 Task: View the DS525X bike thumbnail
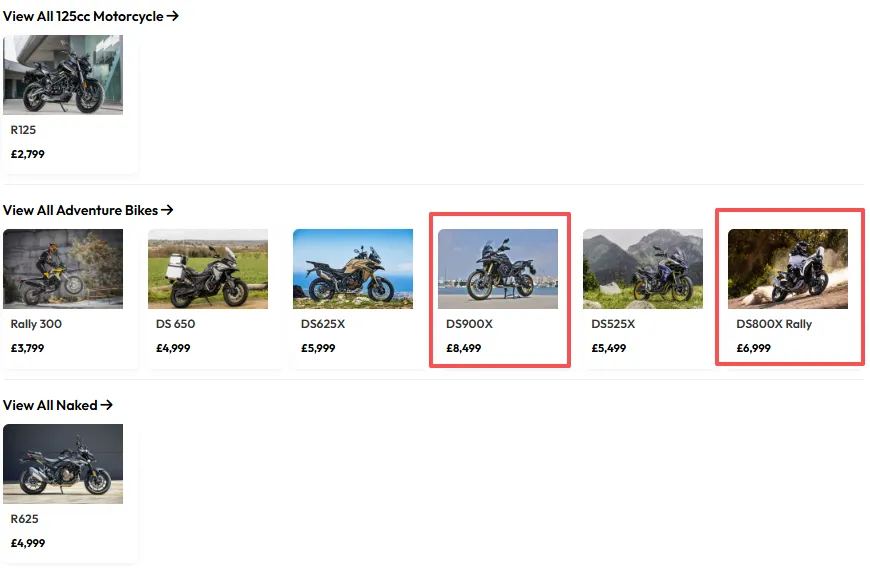pyautogui.click(x=643, y=268)
